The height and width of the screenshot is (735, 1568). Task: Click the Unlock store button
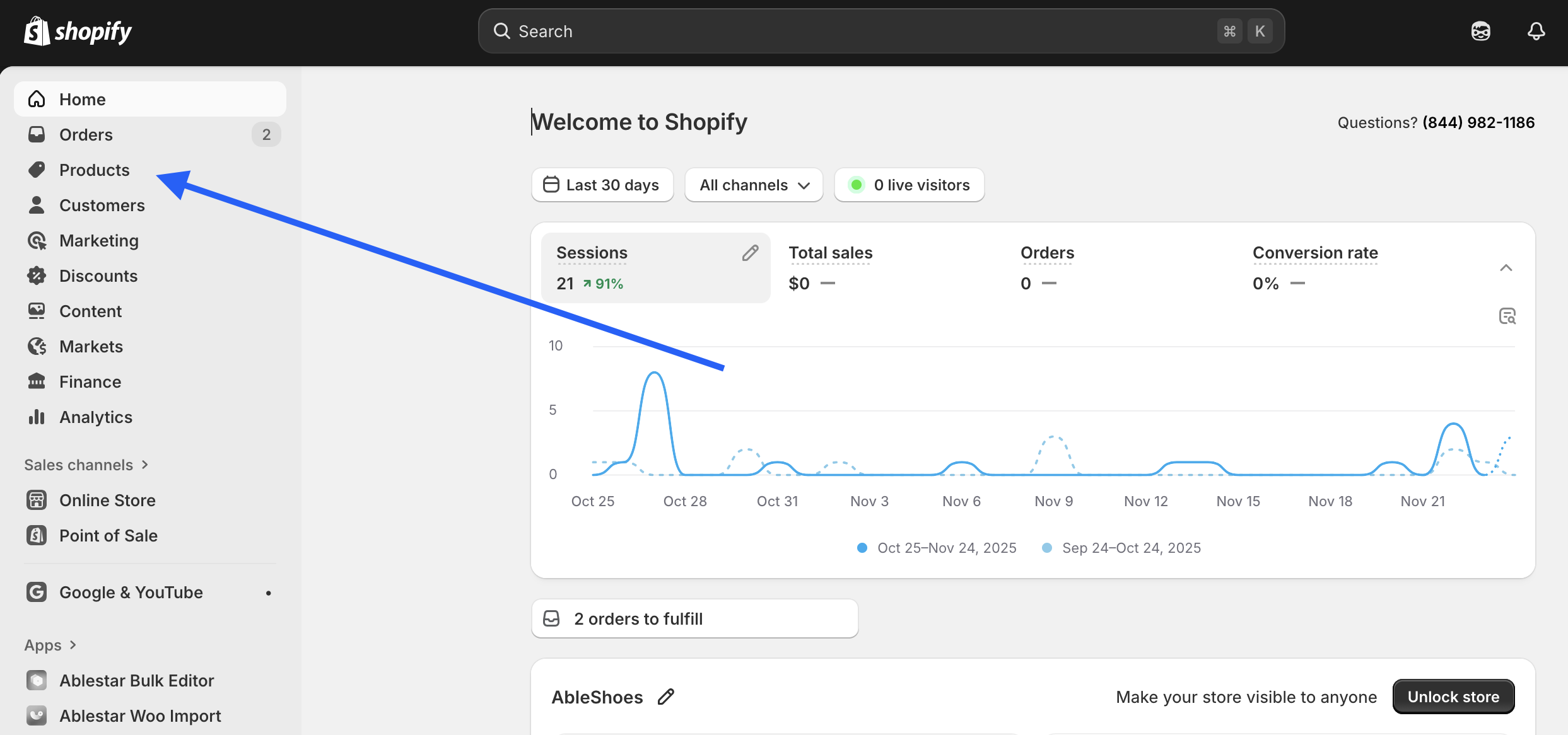pos(1453,697)
